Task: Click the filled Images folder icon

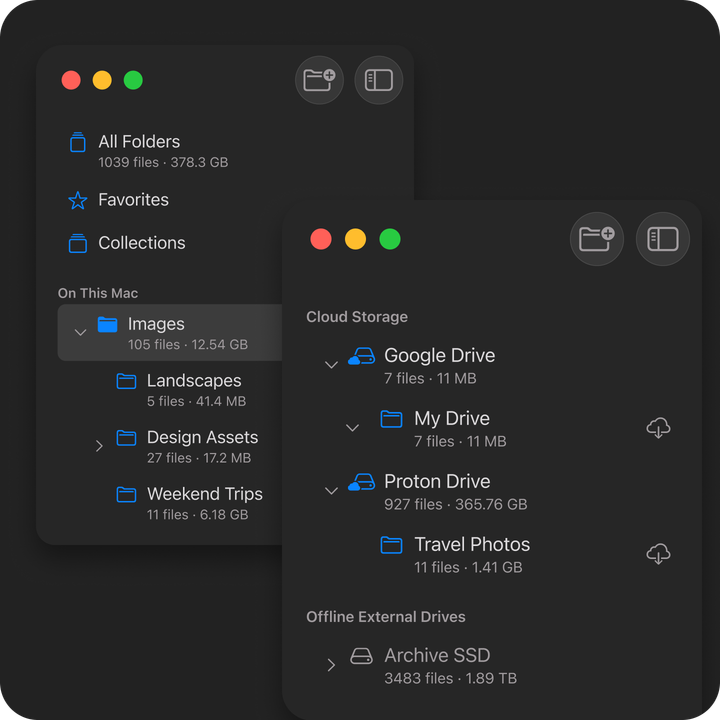Action: pyautogui.click(x=107, y=324)
